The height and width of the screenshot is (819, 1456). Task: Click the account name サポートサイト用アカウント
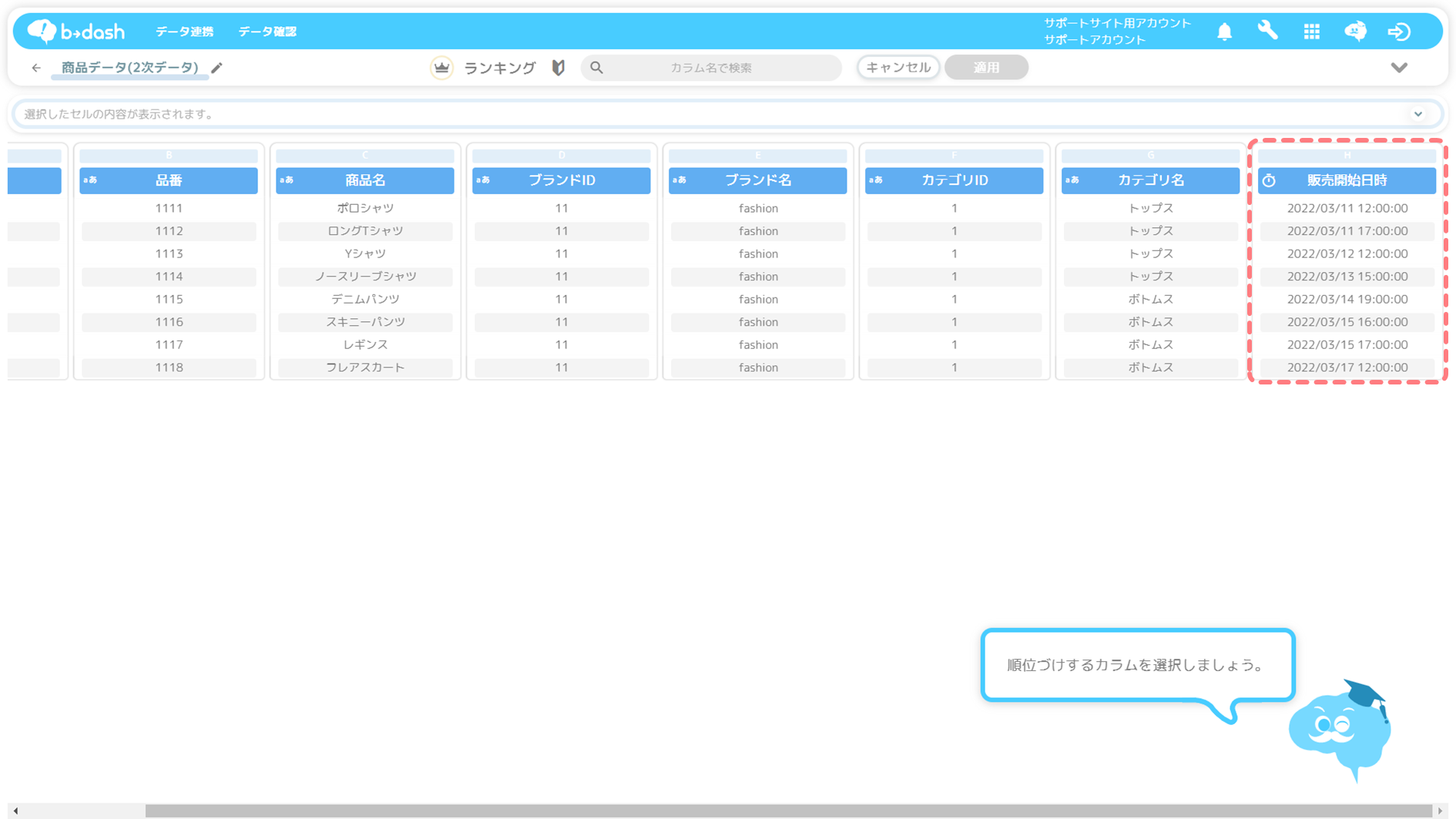(1117, 23)
